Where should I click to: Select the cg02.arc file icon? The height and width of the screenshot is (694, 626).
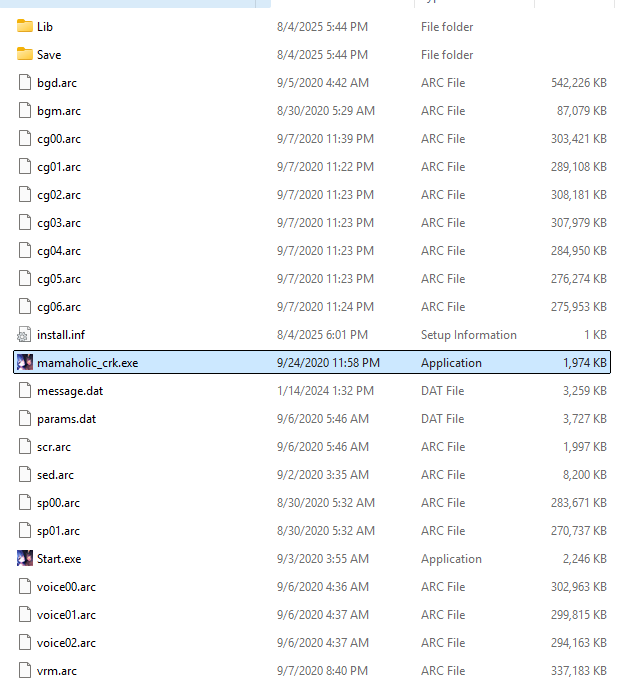click(x=25, y=195)
